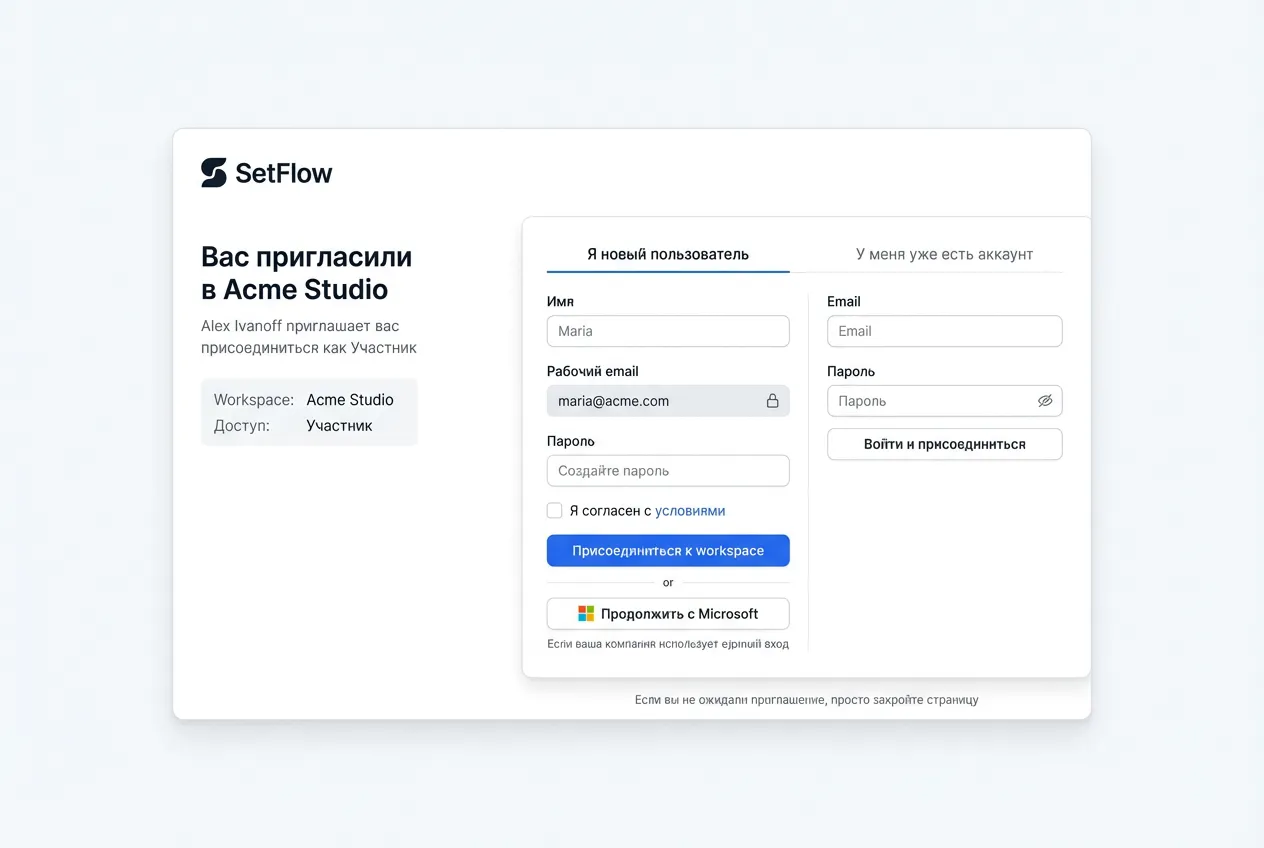Click 'Войти и присоединиться' button
The width and height of the screenshot is (1264, 848).
tap(944, 444)
